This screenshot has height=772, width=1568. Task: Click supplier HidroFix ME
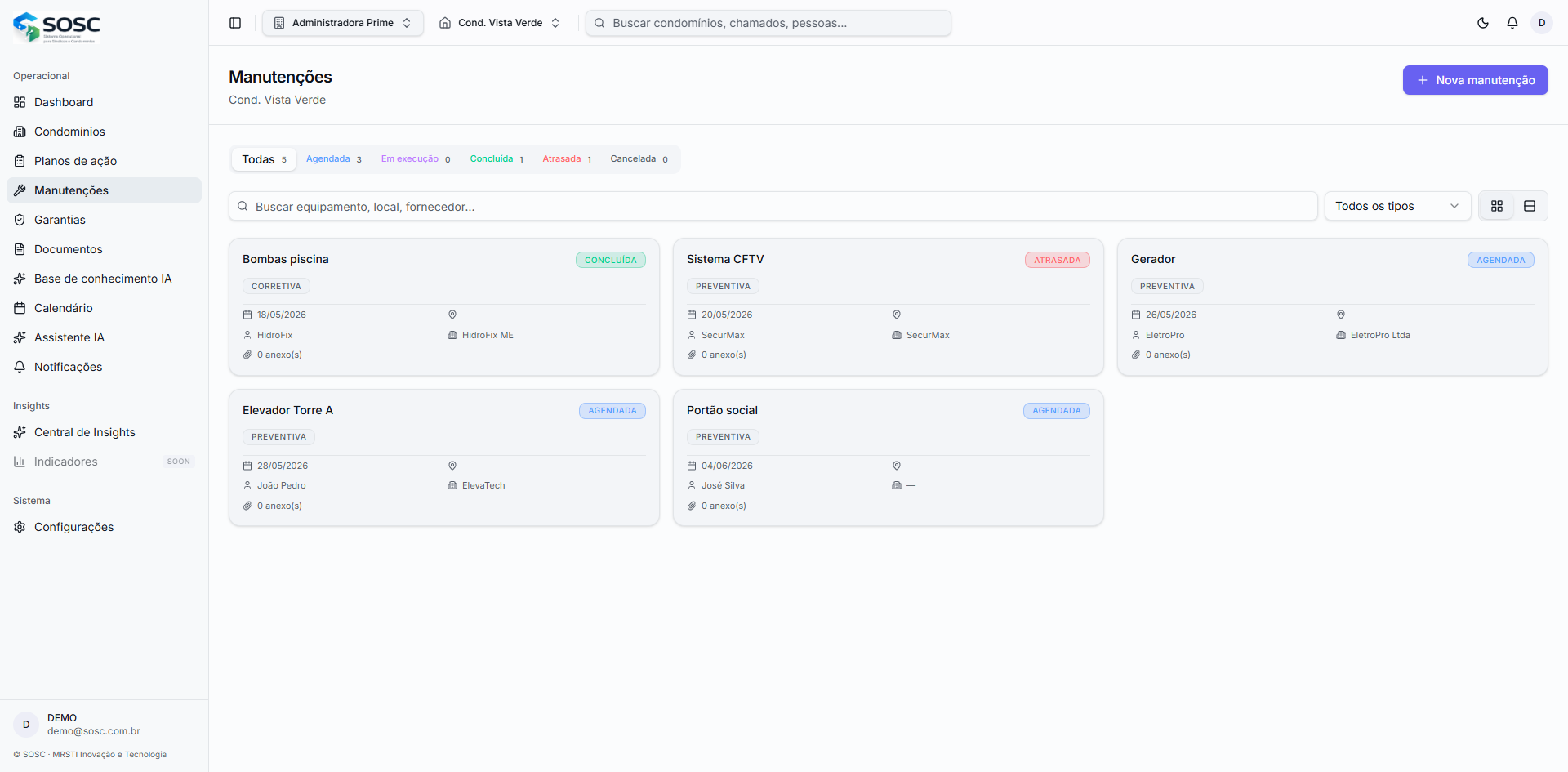point(488,335)
